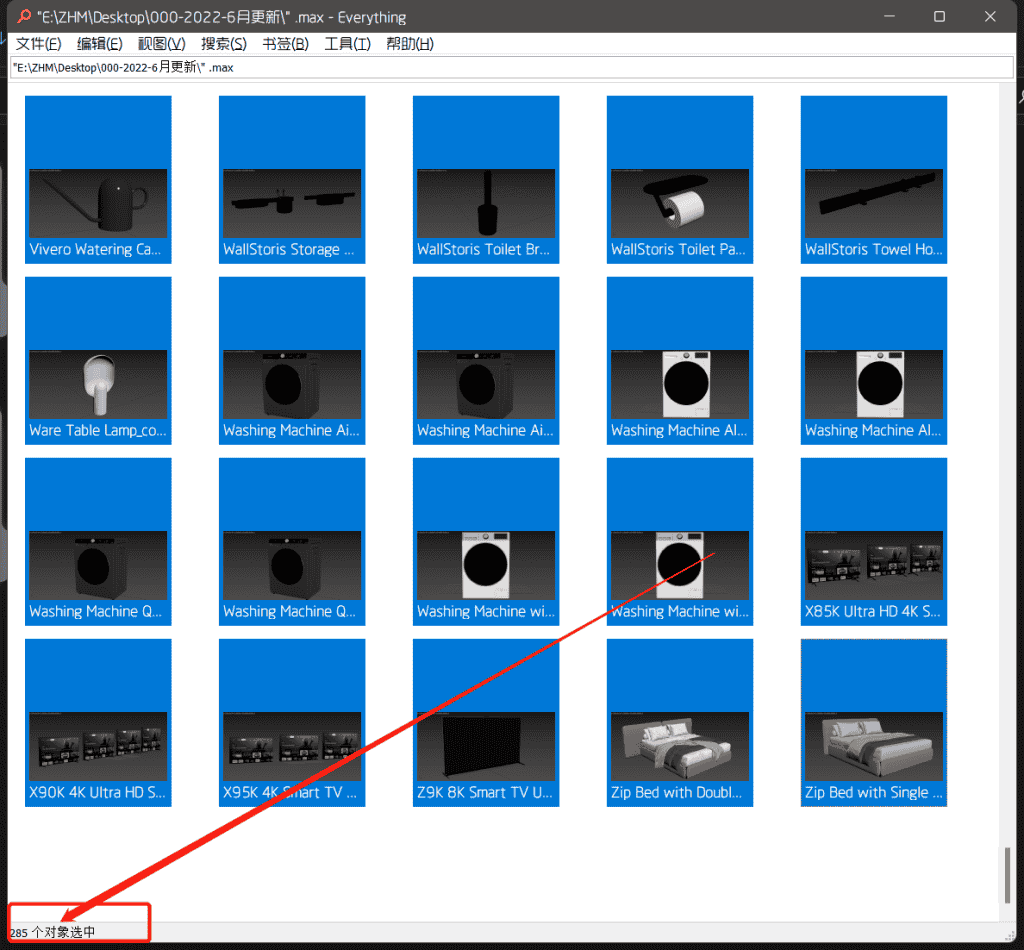The width and height of the screenshot is (1024, 950).
Task: Click the Everything app icon in title bar
Action: (24, 17)
